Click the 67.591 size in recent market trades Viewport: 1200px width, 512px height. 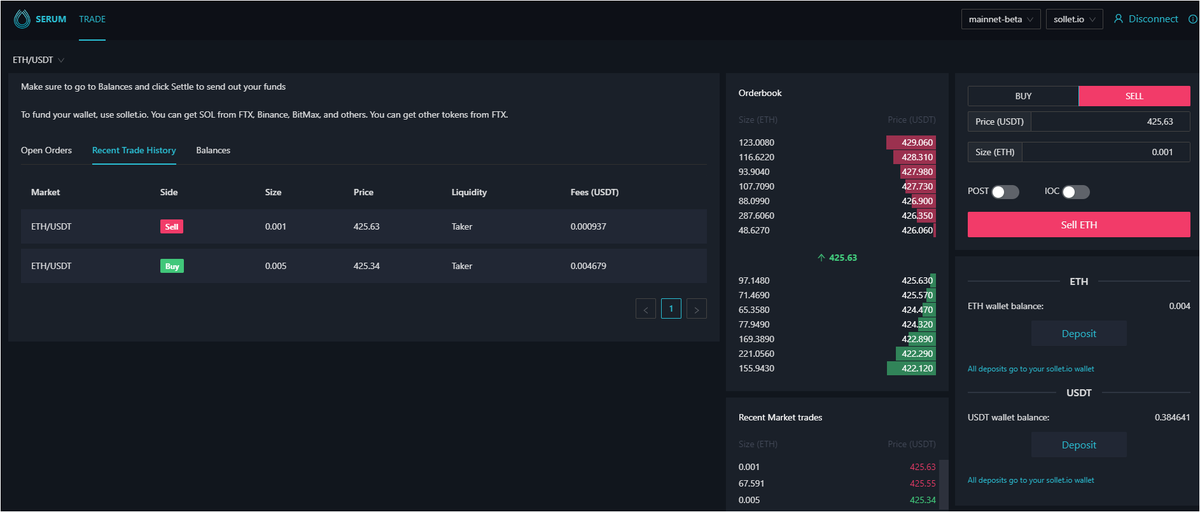click(751, 482)
